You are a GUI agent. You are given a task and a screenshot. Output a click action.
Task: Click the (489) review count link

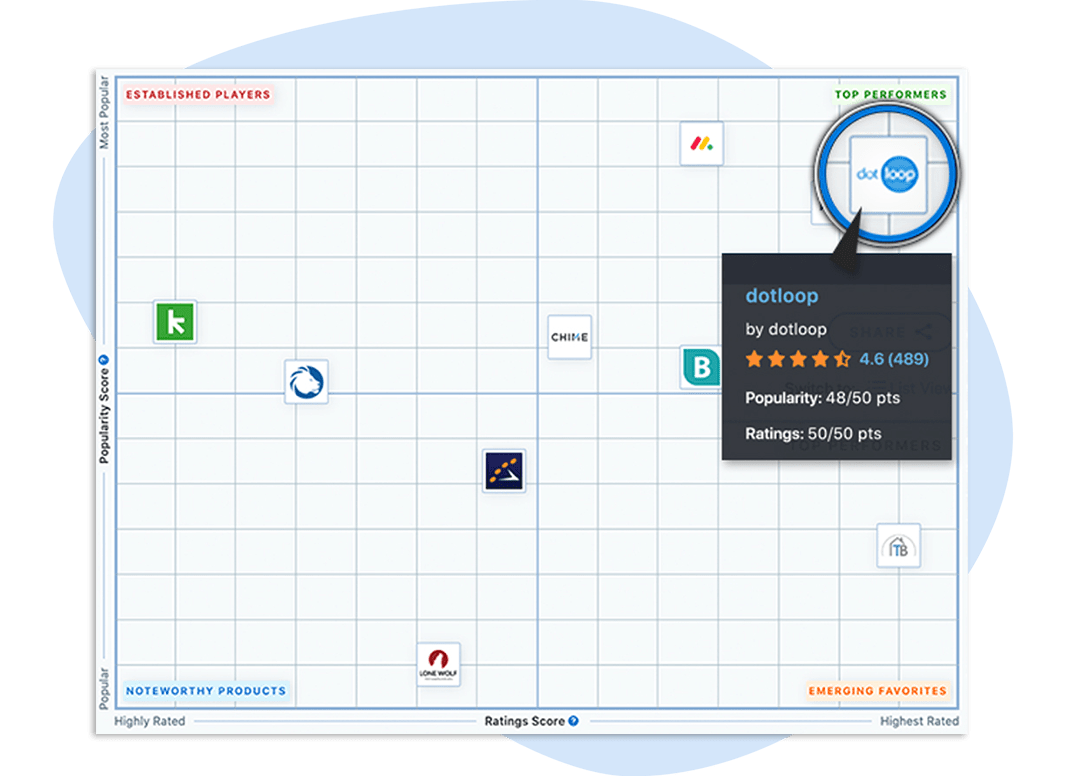pos(908,358)
